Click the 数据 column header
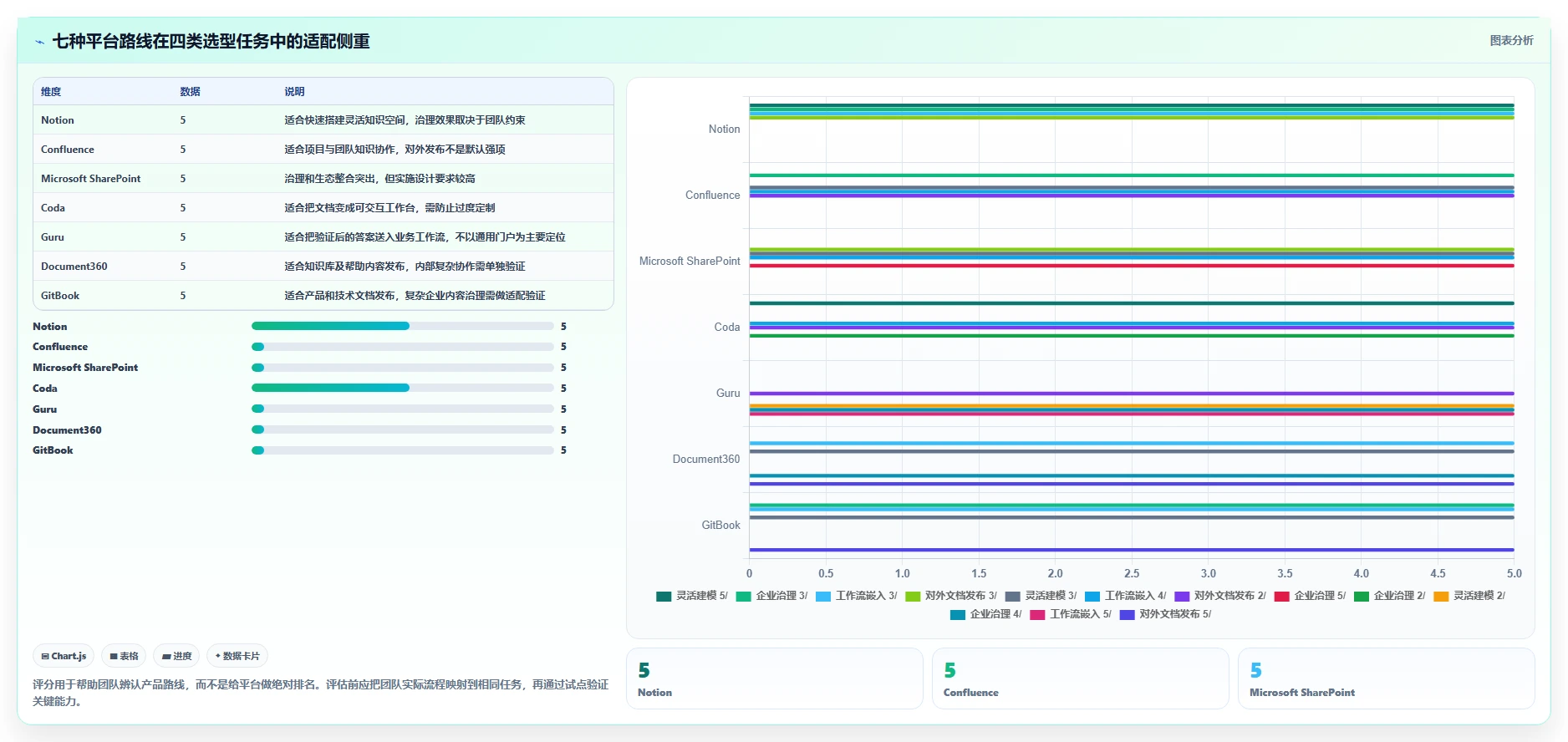Image resolution: width=1568 pixels, height=742 pixels. pos(190,92)
